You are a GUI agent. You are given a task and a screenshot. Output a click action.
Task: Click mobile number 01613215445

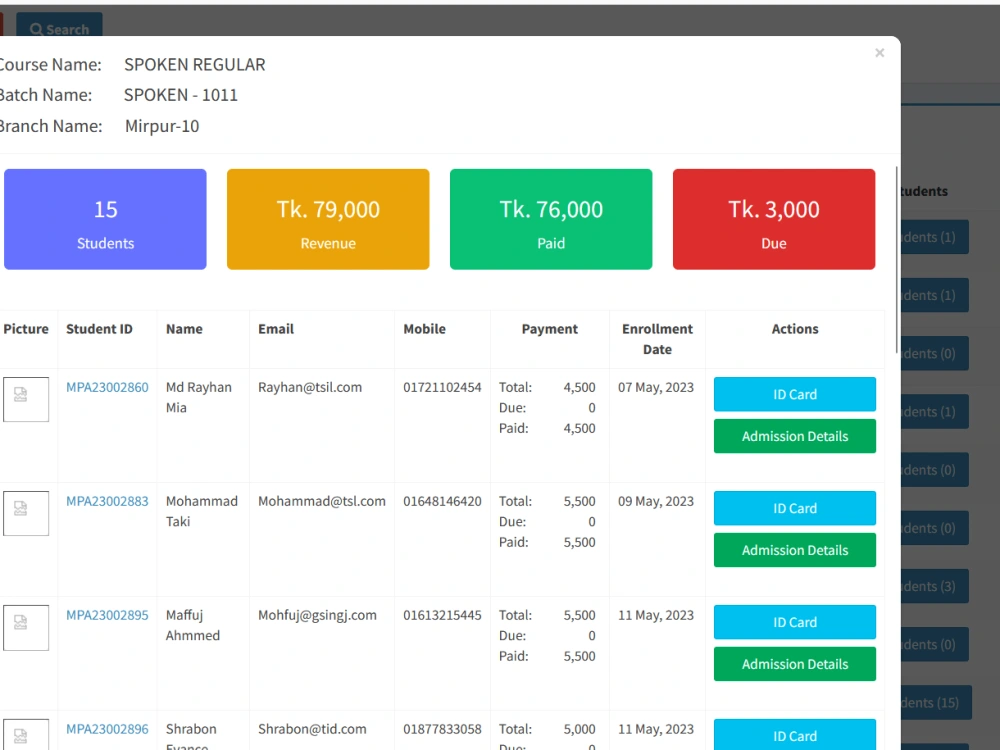click(442, 615)
